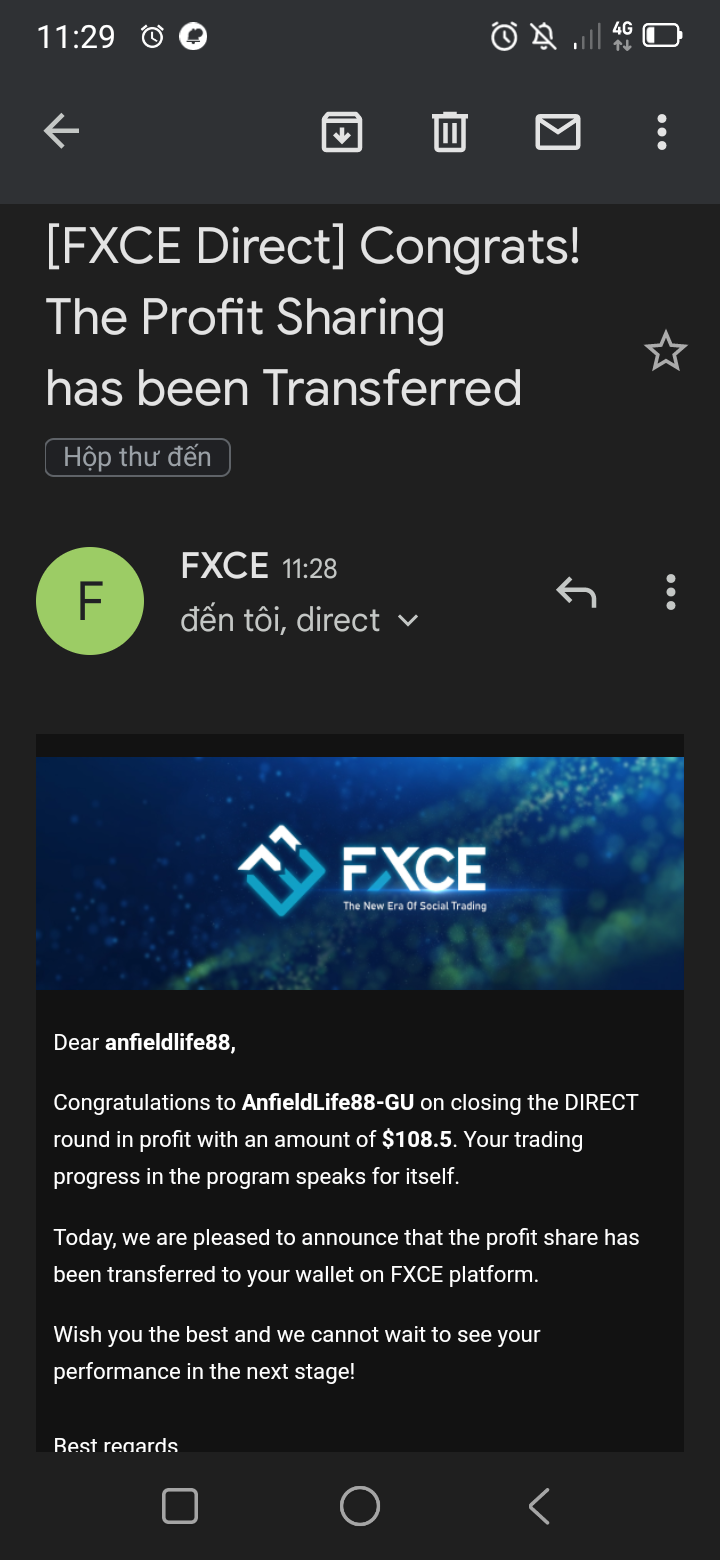Tap the FXCE sender name

click(x=224, y=566)
